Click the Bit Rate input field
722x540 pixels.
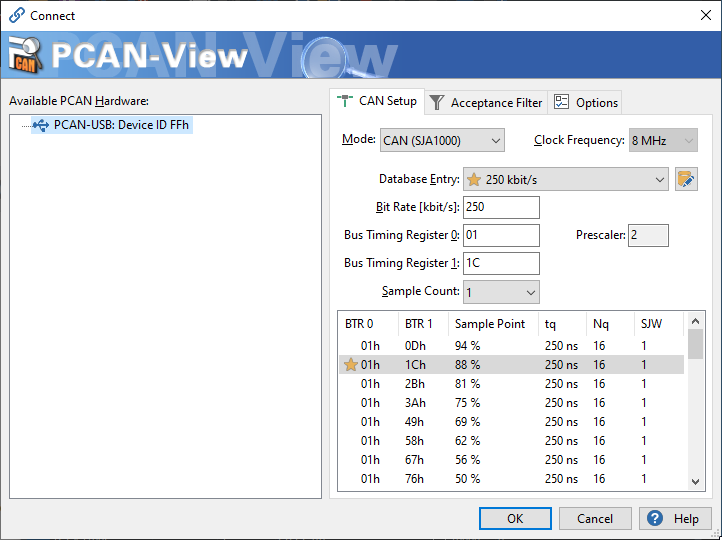coord(501,208)
